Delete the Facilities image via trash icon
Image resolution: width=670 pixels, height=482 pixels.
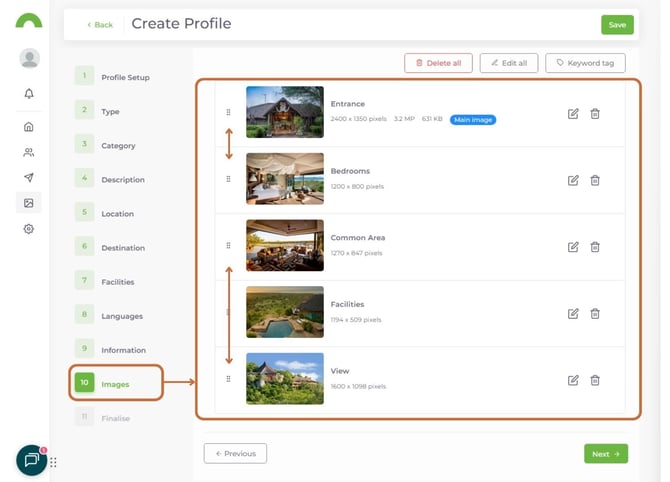595,313
